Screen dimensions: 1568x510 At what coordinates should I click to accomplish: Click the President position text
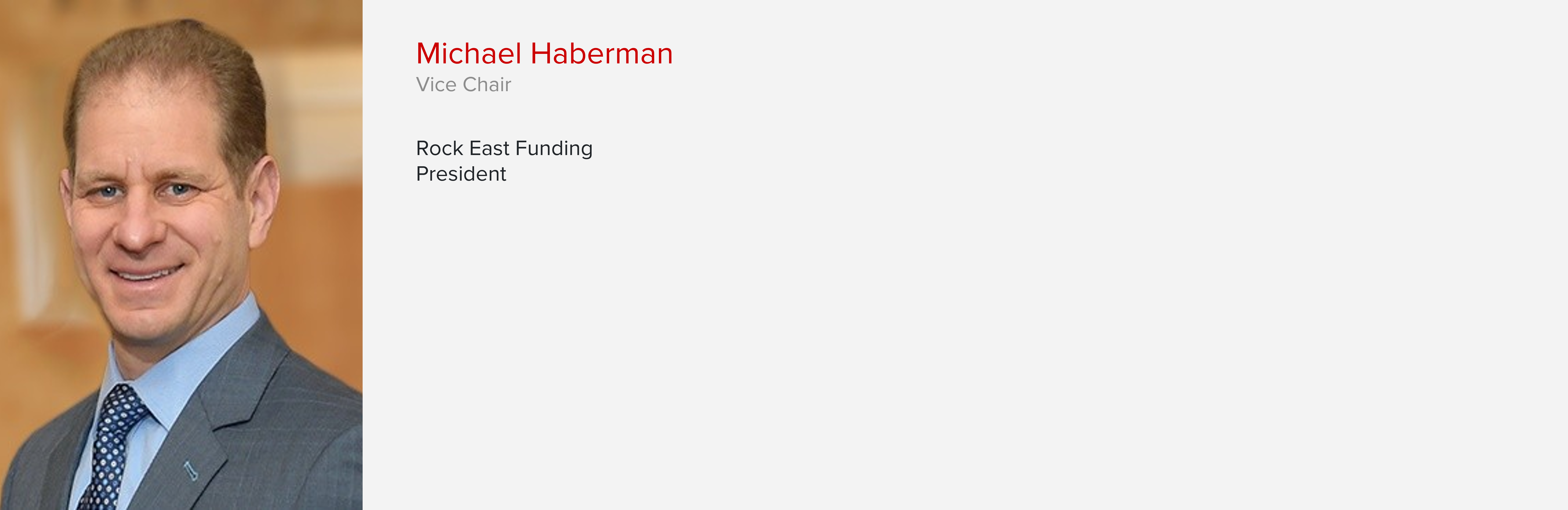tap(461, 174)
